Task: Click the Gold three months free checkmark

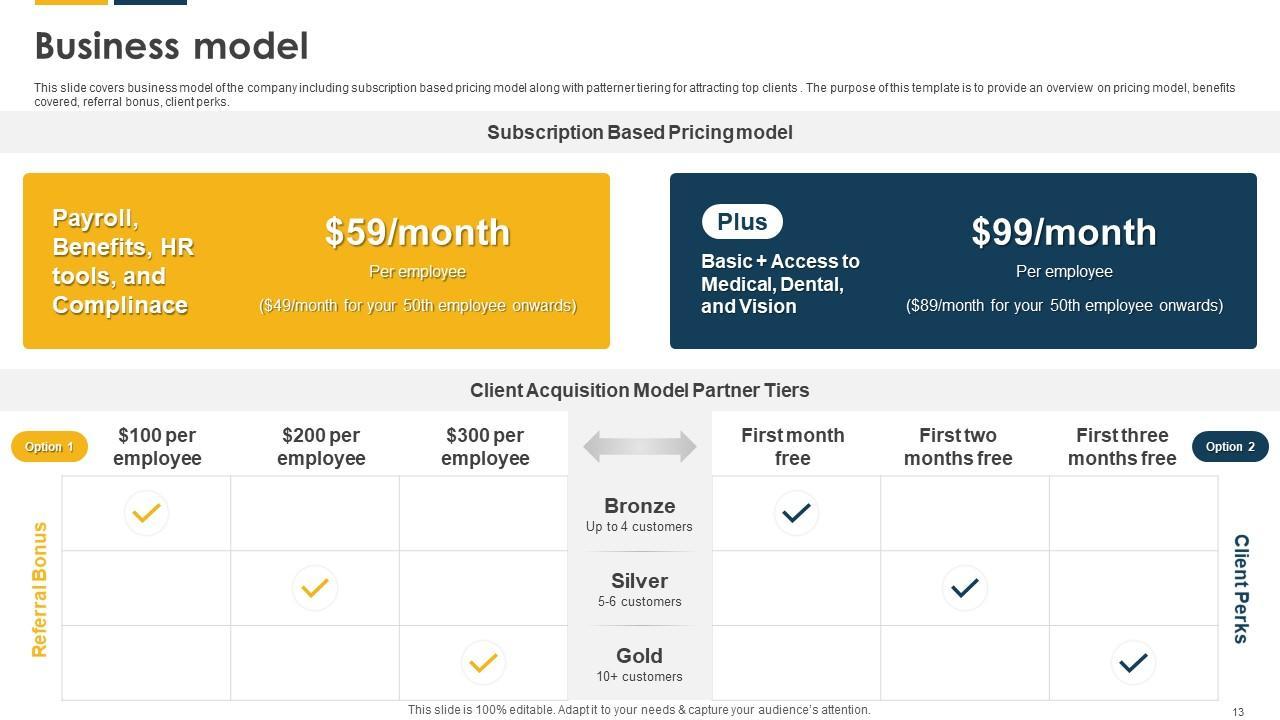Action: 1133,663
